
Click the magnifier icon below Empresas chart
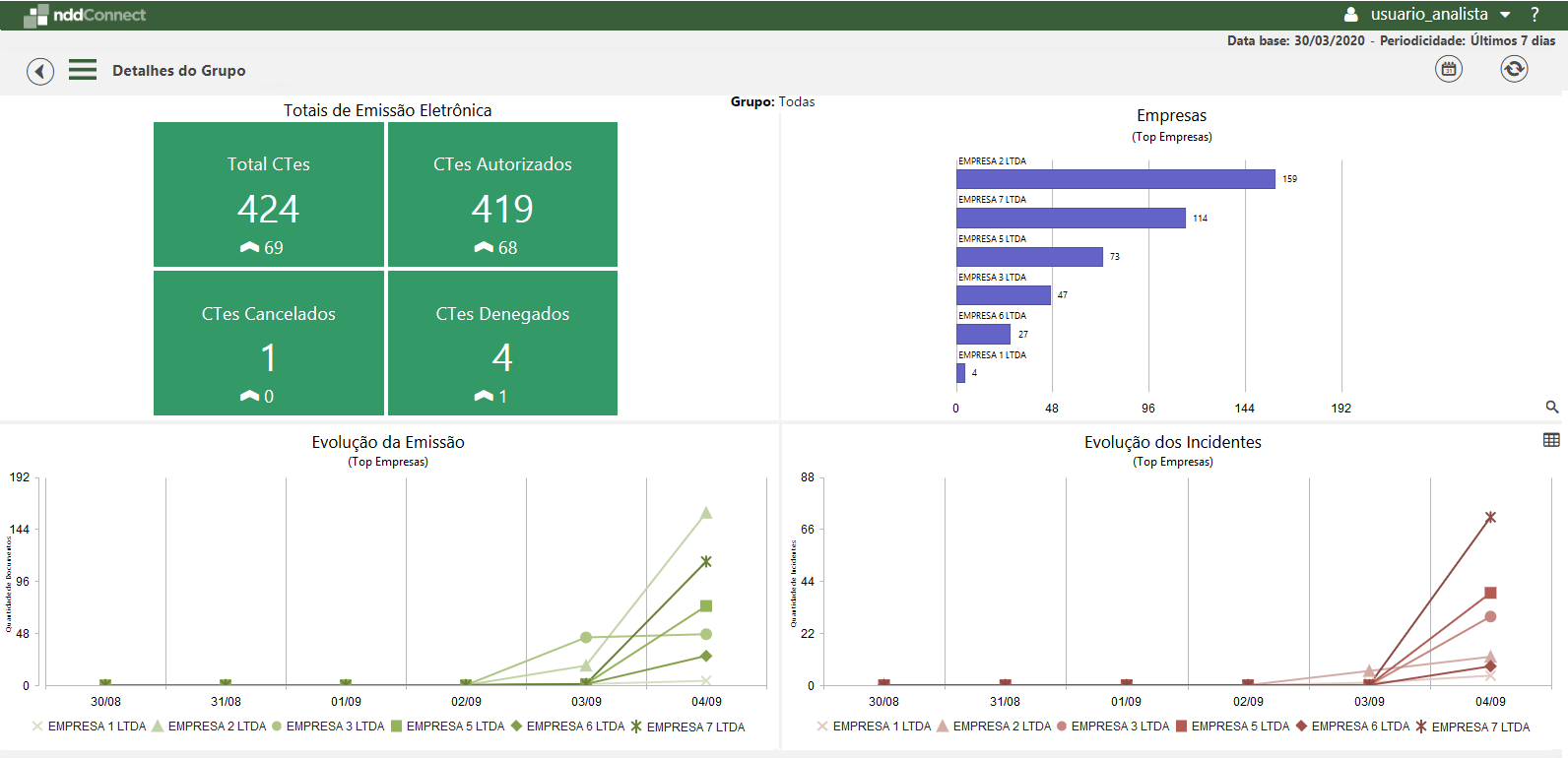point(1551,407)
